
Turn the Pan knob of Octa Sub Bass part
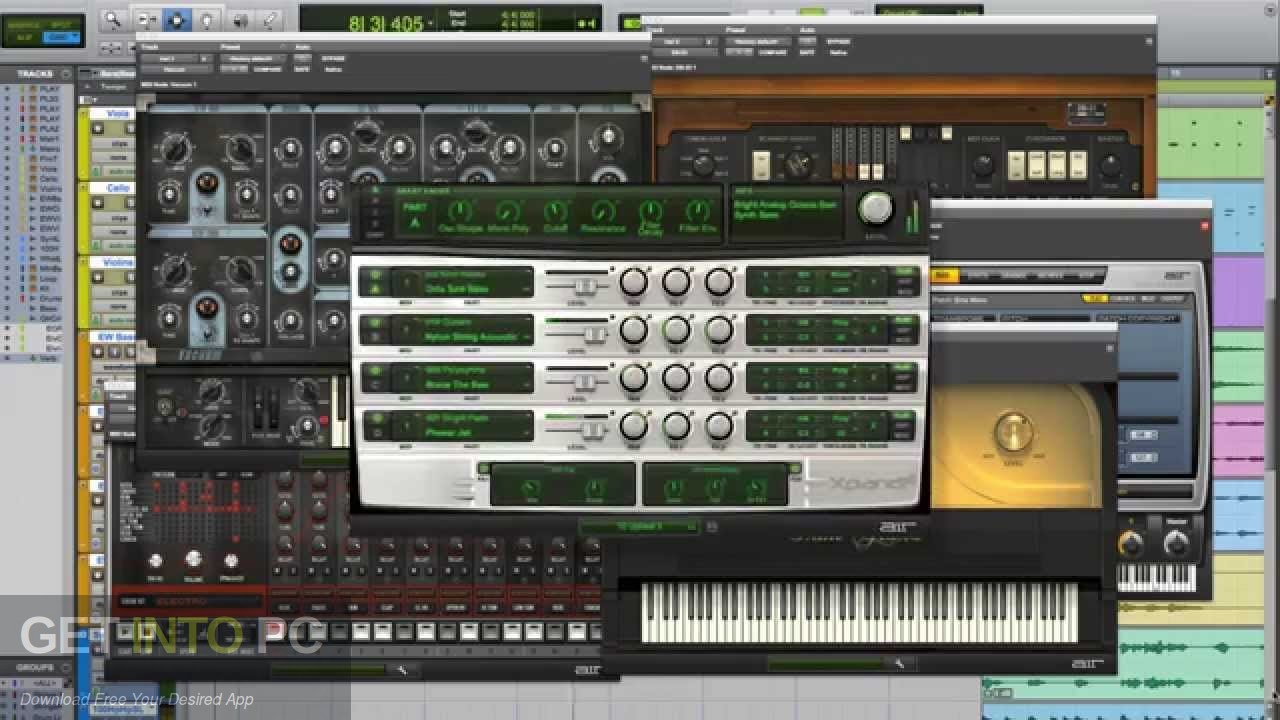coord(634,283)
